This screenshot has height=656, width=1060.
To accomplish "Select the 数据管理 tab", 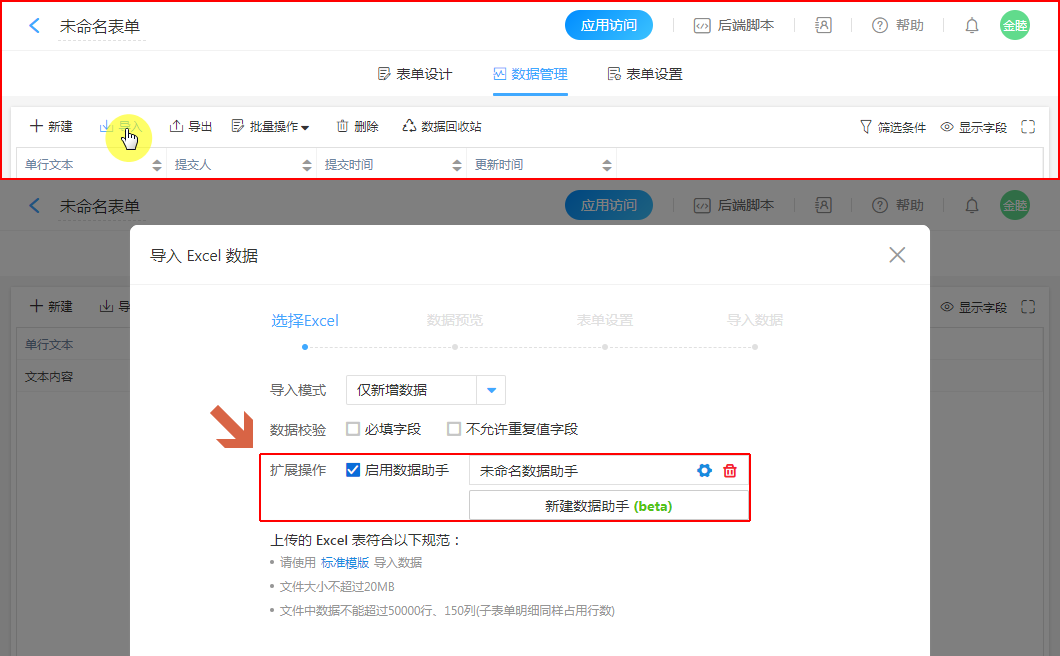I will tap(530, 74).
